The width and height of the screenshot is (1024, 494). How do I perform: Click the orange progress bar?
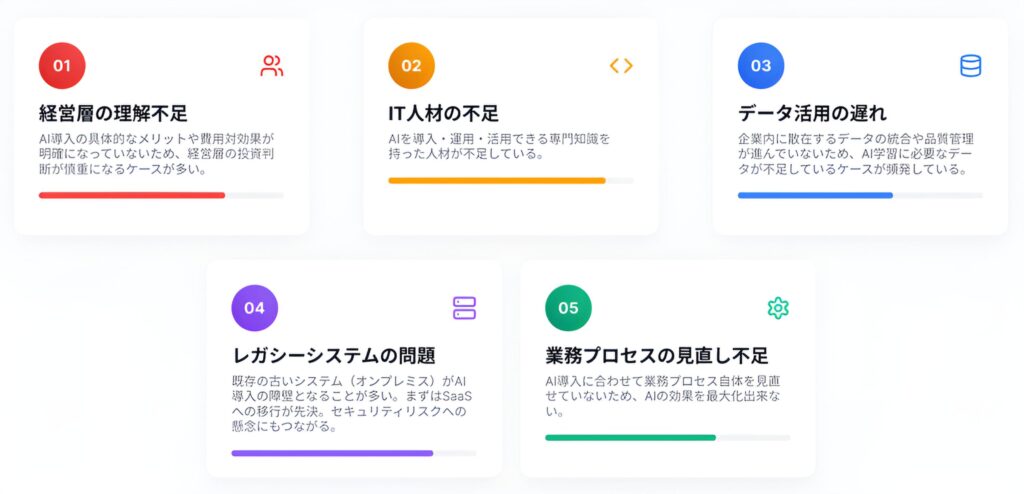(x=497, y=181)
